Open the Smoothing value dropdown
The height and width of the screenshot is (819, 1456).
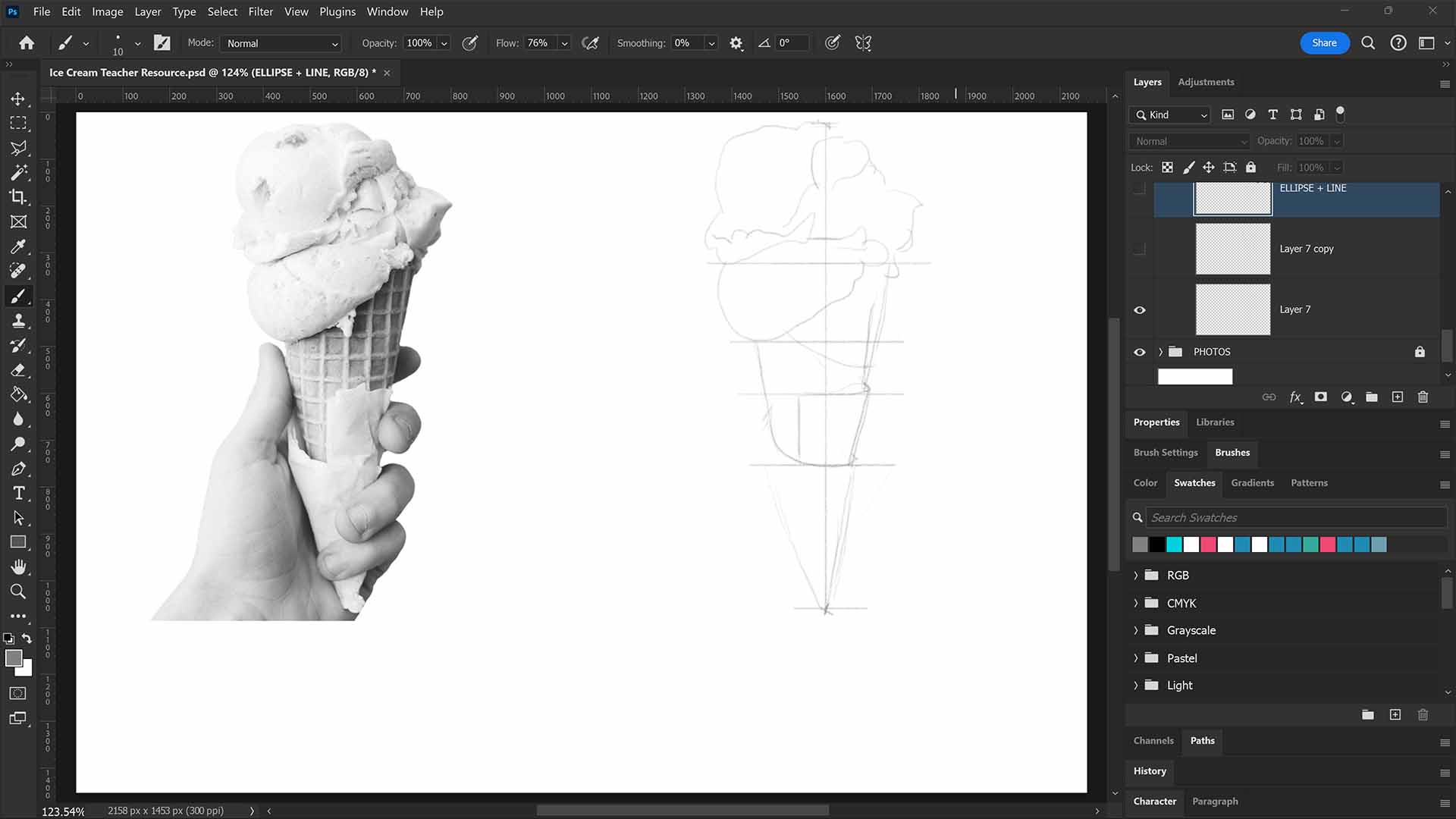pos(711,43)
